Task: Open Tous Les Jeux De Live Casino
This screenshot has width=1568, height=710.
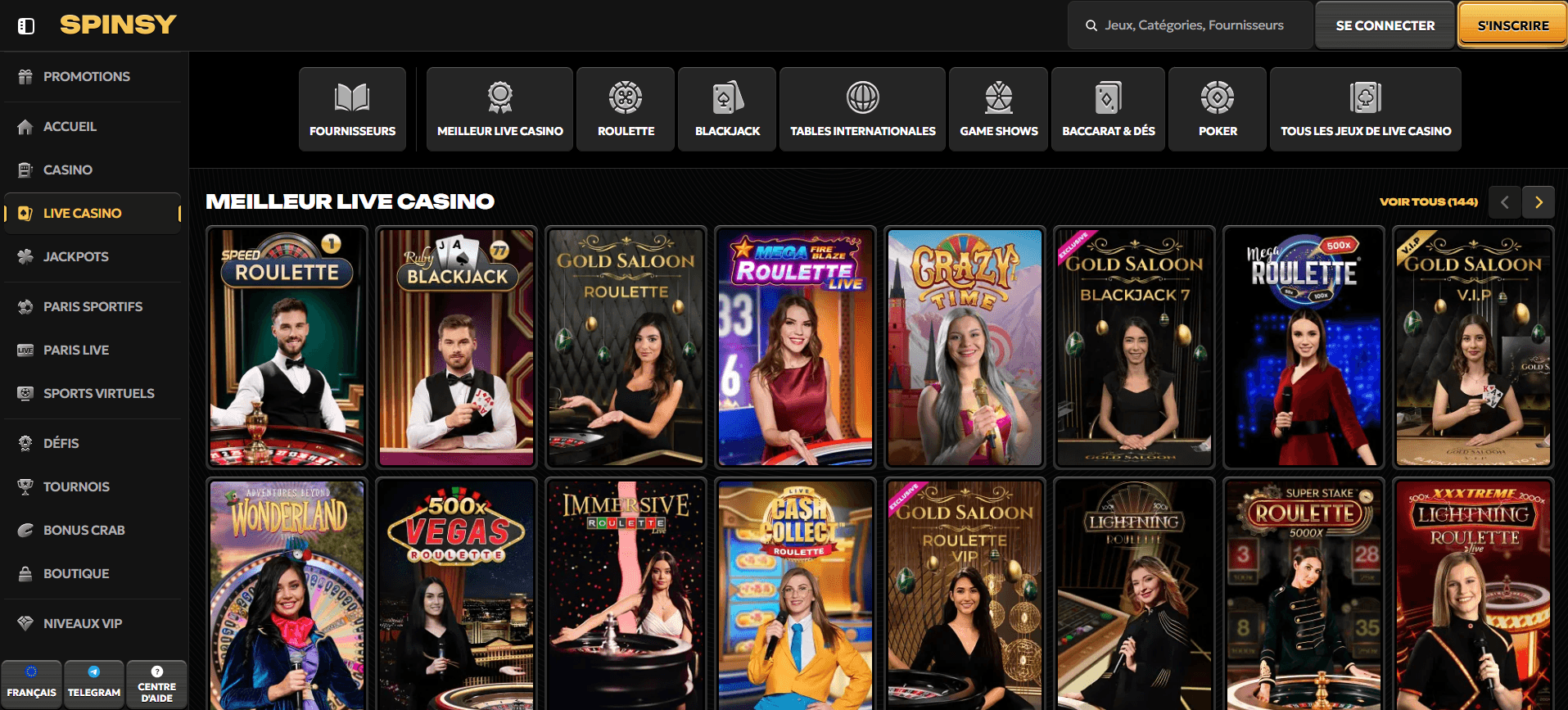Action: 1365,109
